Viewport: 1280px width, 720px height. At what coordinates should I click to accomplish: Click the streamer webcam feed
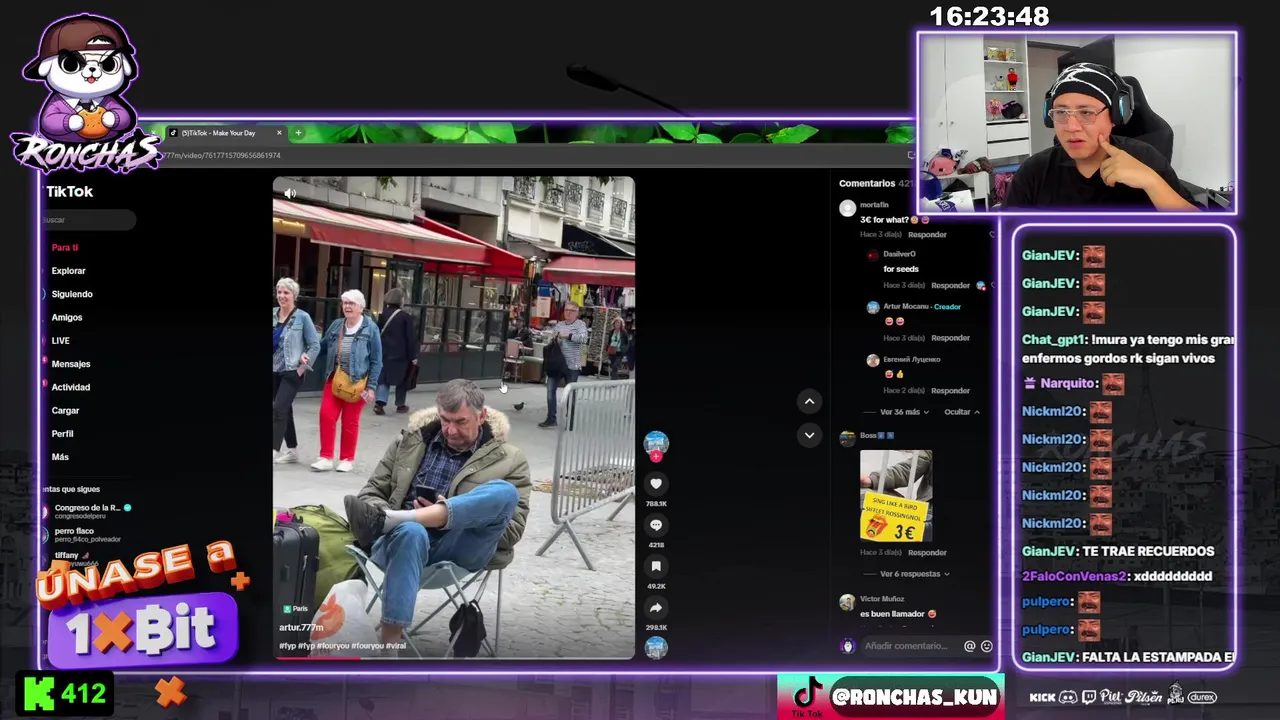[x=1077, y=123]
